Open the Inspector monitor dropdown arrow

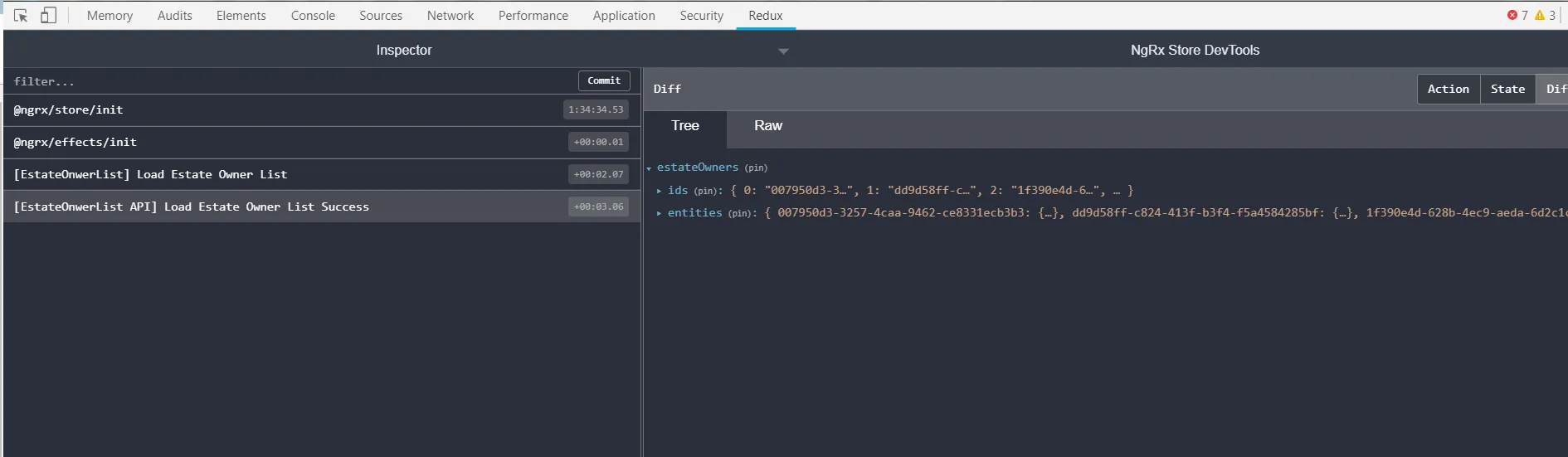[x=783, y=51]
